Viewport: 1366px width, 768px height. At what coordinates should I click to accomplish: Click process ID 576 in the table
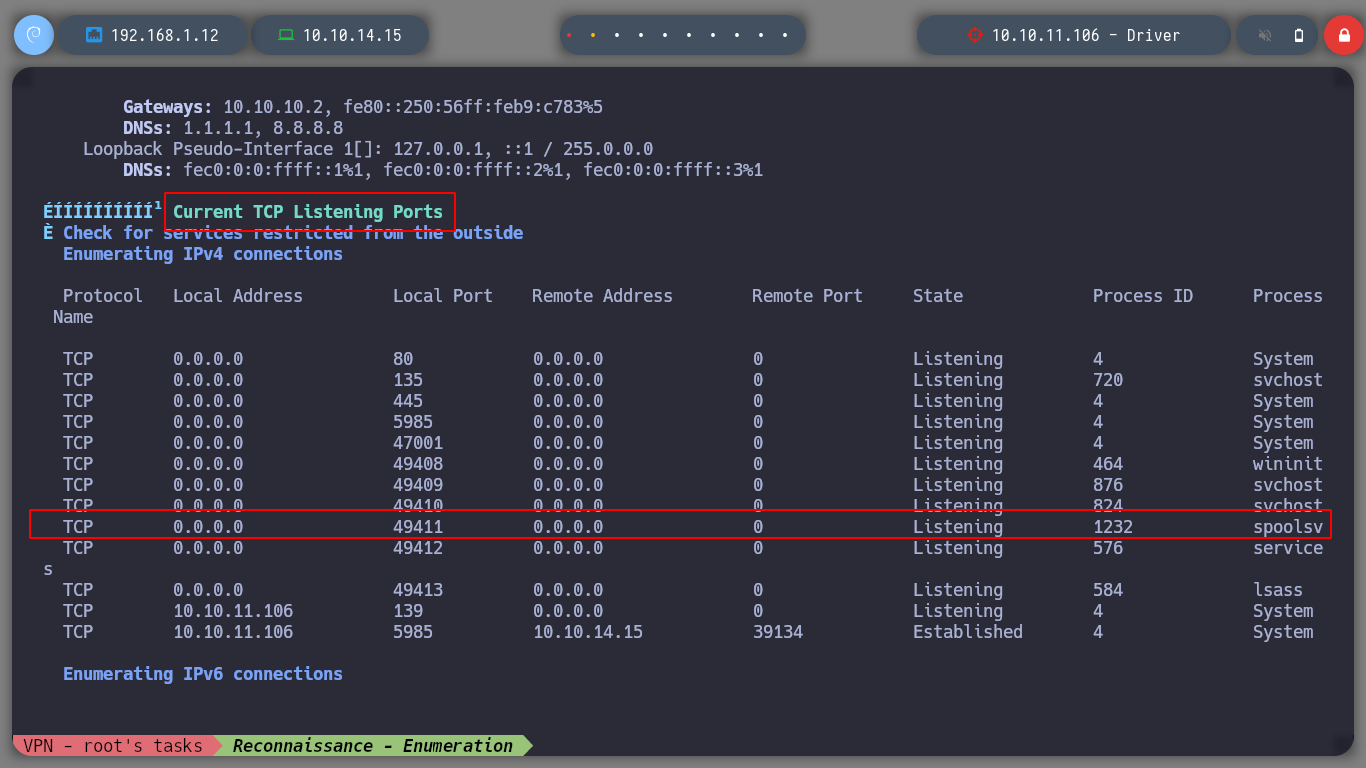pyautogui.click(x=1108, y=548)
